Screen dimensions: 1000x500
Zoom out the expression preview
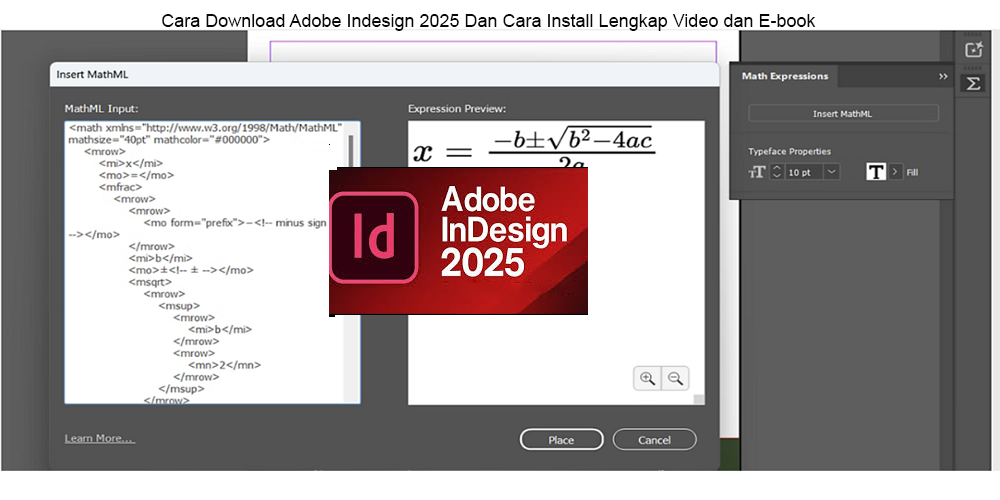point(675,378)
